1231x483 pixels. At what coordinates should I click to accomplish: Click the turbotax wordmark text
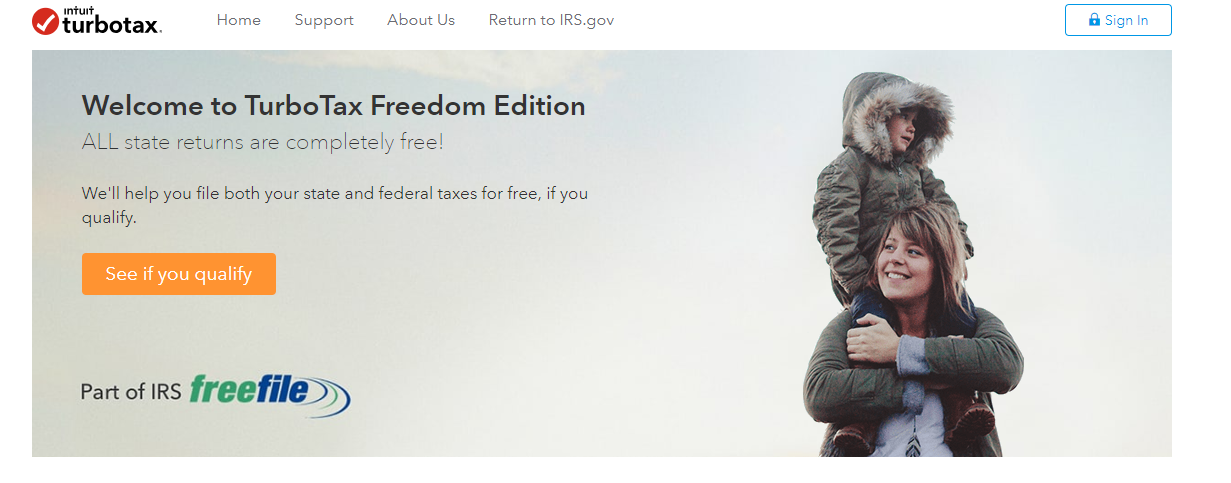coord(111,25)
